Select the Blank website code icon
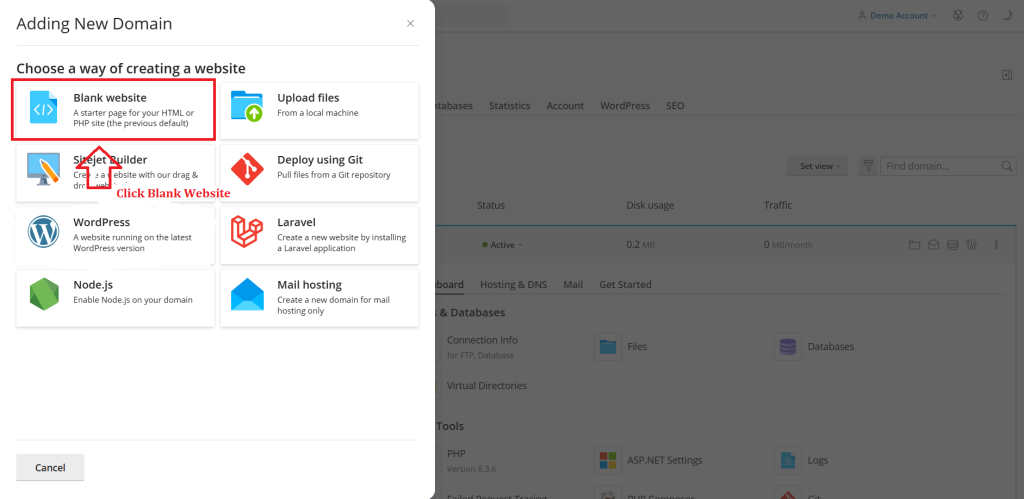The width and height of the screenshot is (1024, 499). click(x=44, y=108)
